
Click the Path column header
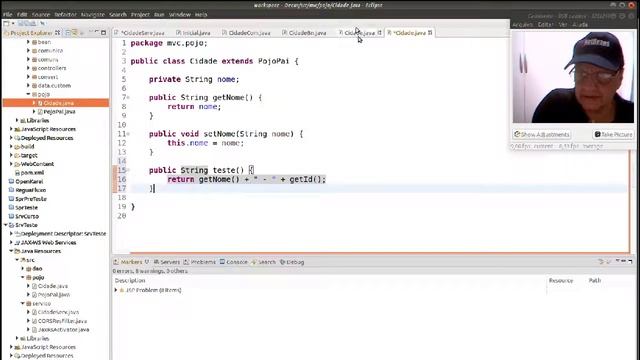click(x=595, y=280)
